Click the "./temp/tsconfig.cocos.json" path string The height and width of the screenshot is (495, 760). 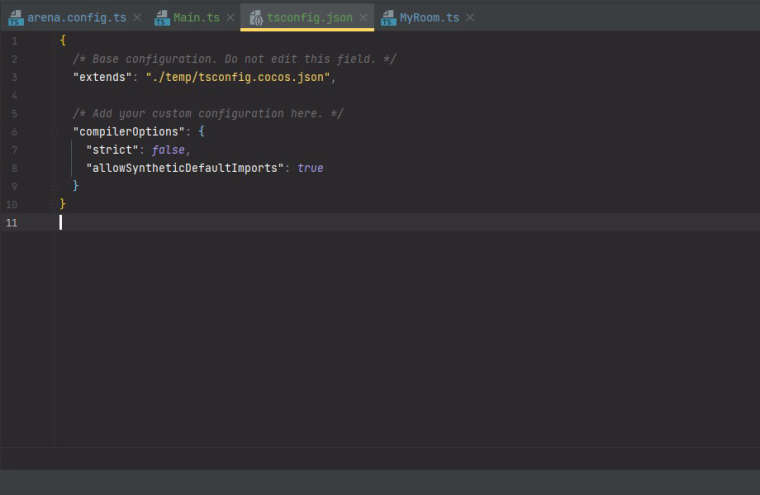click(238, 77)
